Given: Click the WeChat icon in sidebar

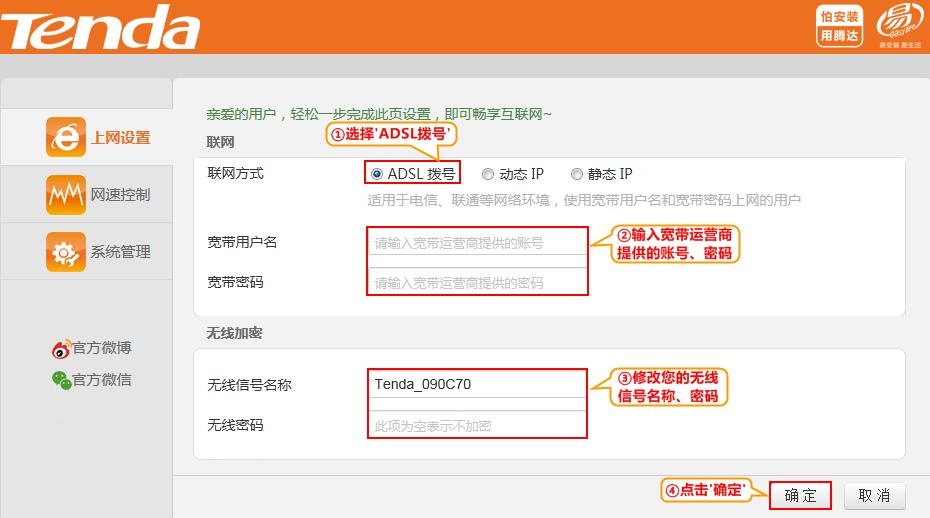Looking at the screenshot, I should 61,380.
